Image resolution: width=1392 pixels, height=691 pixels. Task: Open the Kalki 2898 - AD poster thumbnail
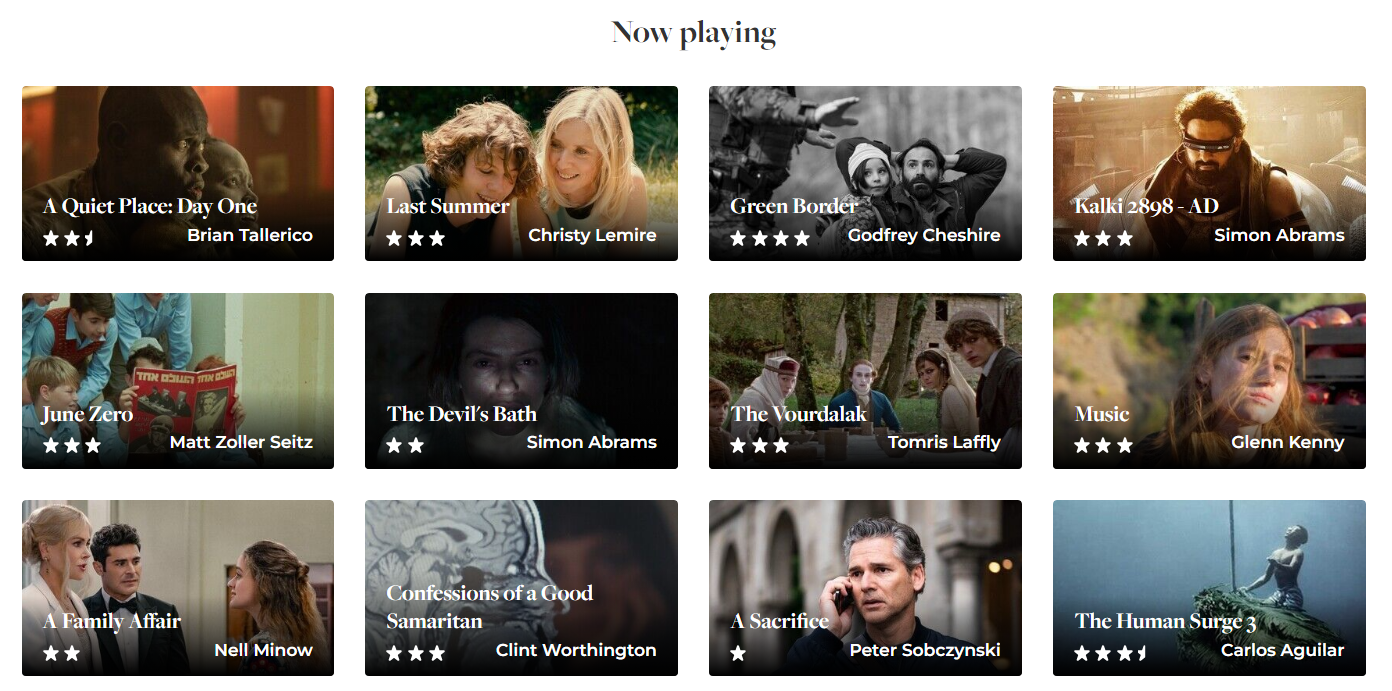pyautogui.click(x=1209, y=173)
